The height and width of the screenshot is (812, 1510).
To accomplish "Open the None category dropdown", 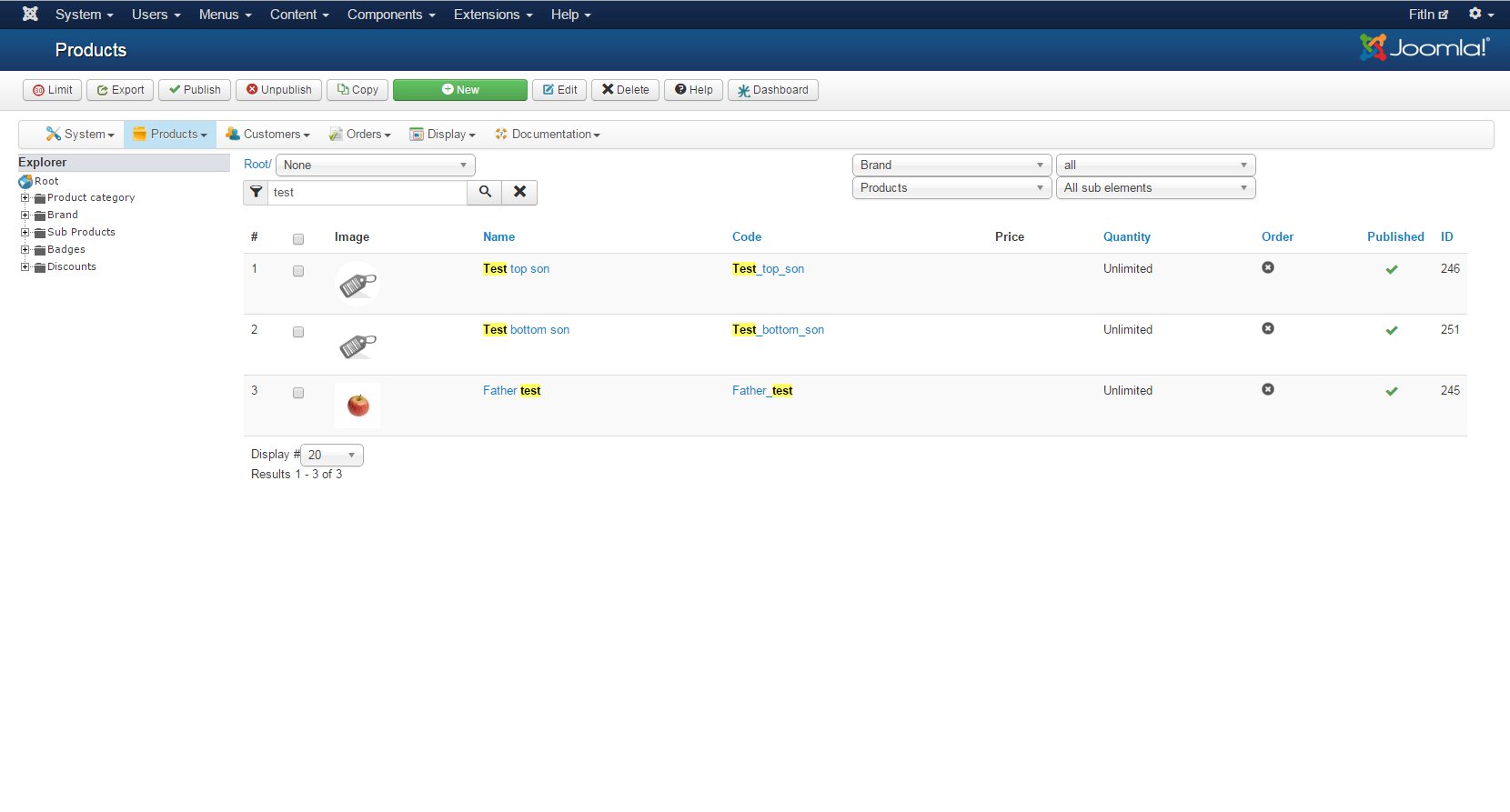I will (375, 165).
